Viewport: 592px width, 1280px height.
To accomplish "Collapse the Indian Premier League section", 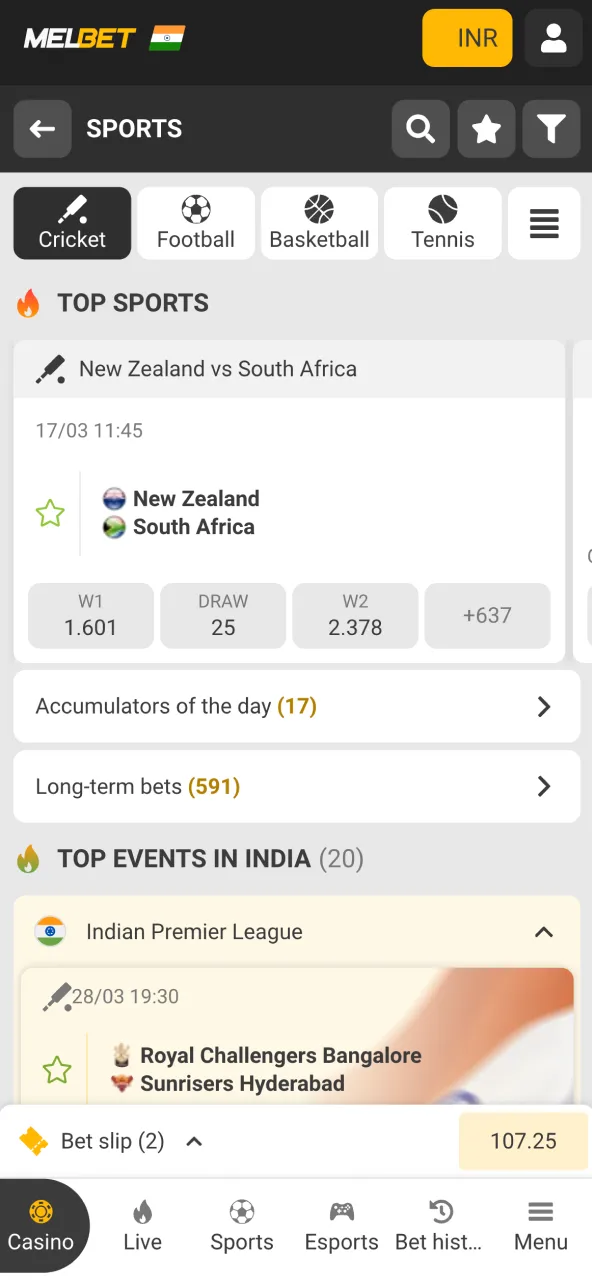I will [544, 931].
